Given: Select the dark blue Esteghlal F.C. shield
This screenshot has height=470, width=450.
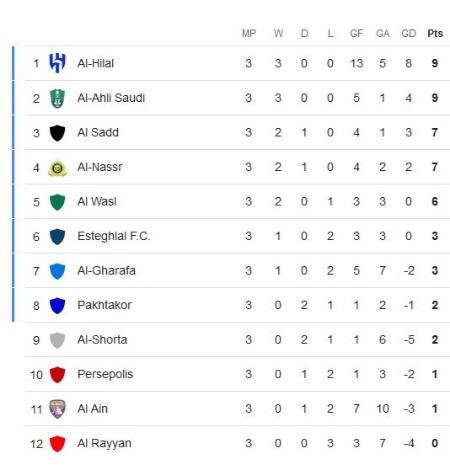Looking at the screenshot, I should (57, 237).
